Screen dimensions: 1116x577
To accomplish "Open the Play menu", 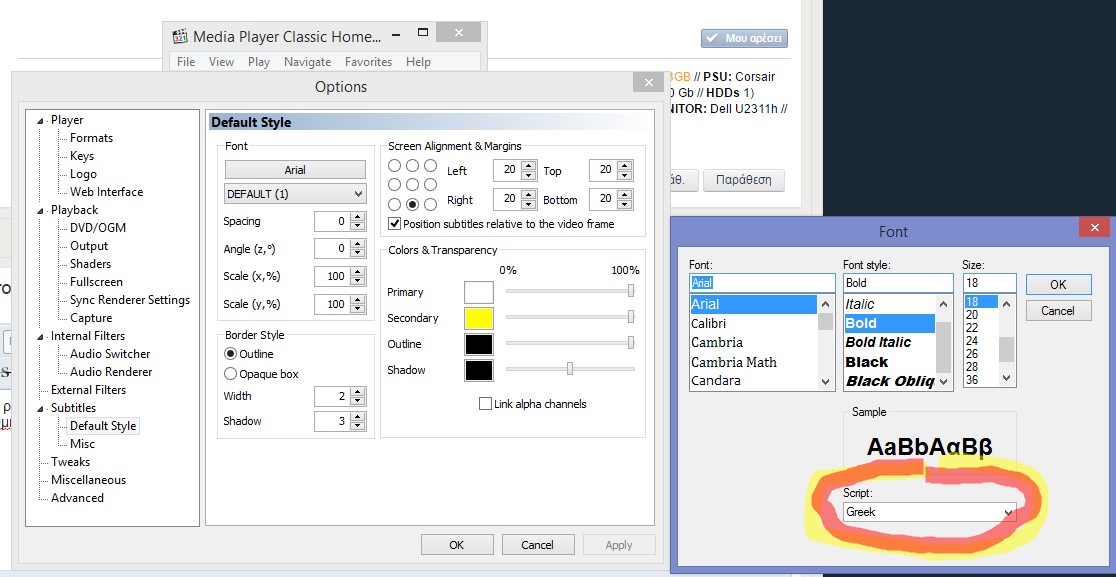I will (258, 62).
